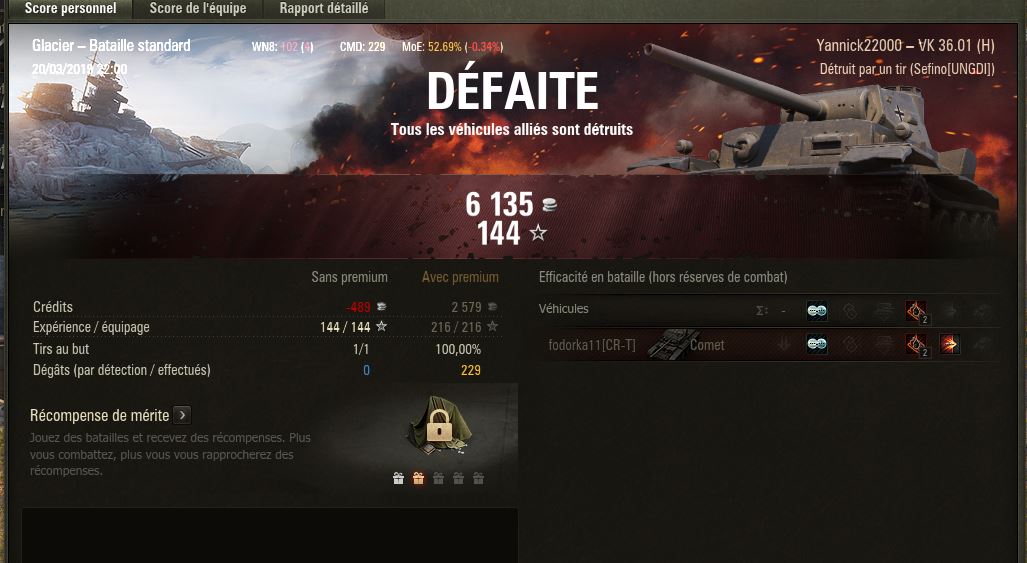
Task: Open the Rapport détaillé tab
Action: pos(324,9)
